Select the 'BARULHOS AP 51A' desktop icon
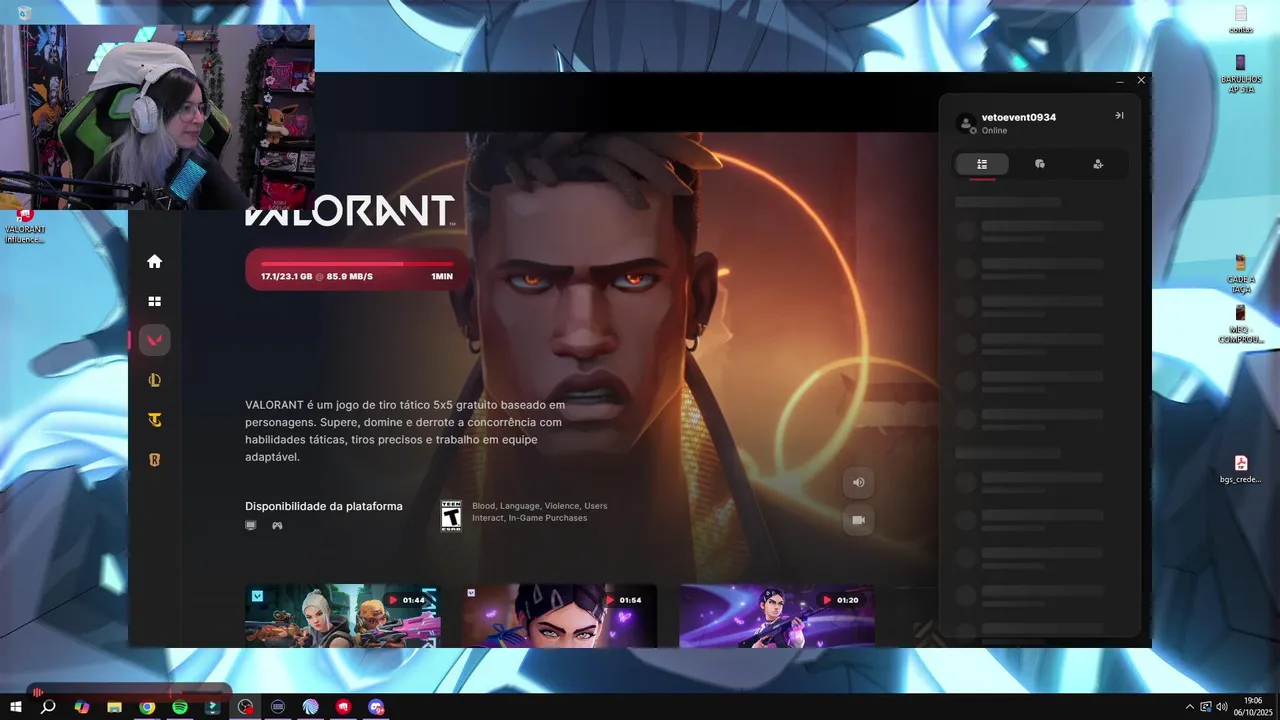 click(1241, 74)
